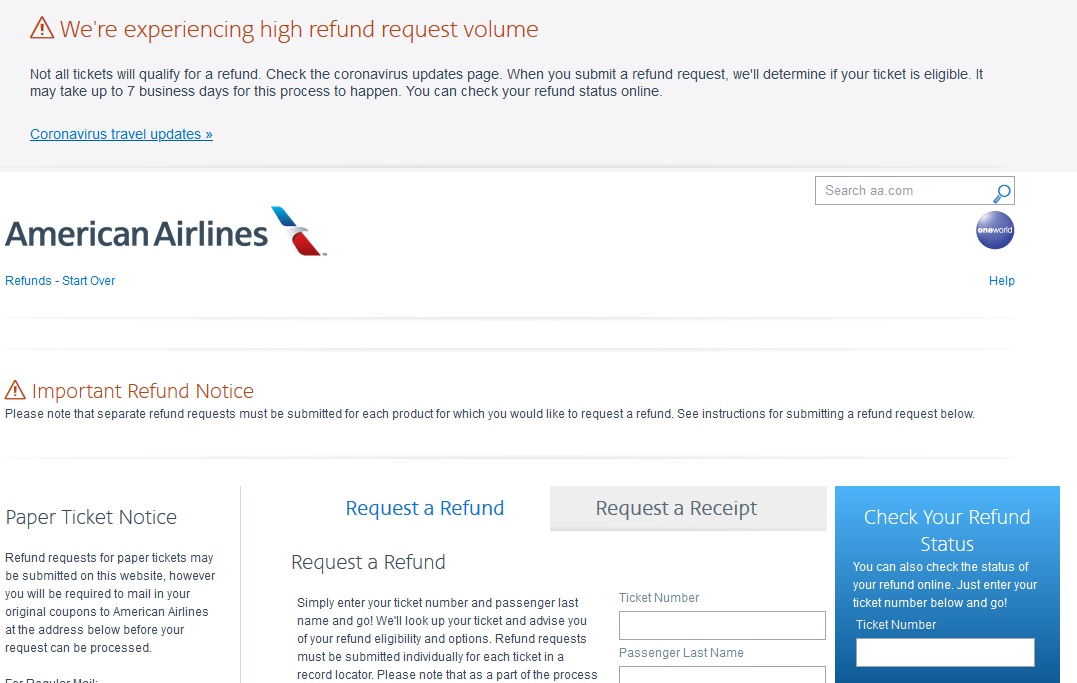
Task: Click the American Airlines flight symbol
Action: (x=298, y=231)
